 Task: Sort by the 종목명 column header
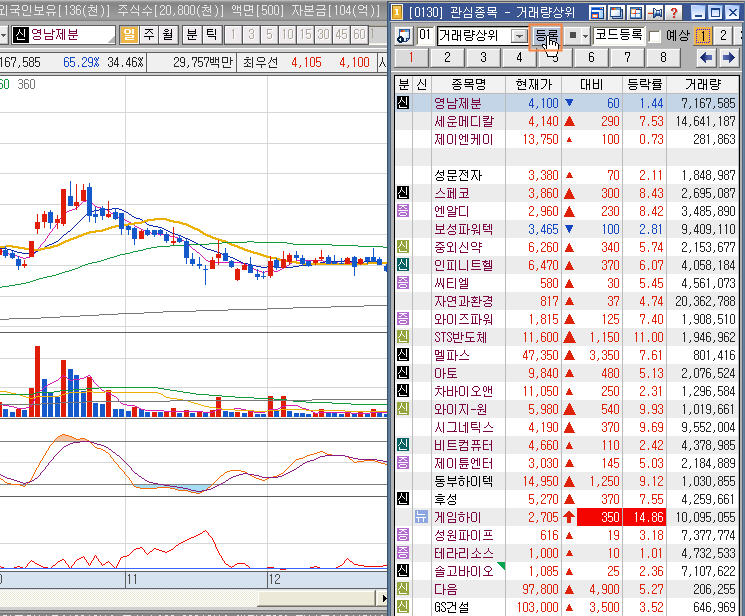point(468,85)
